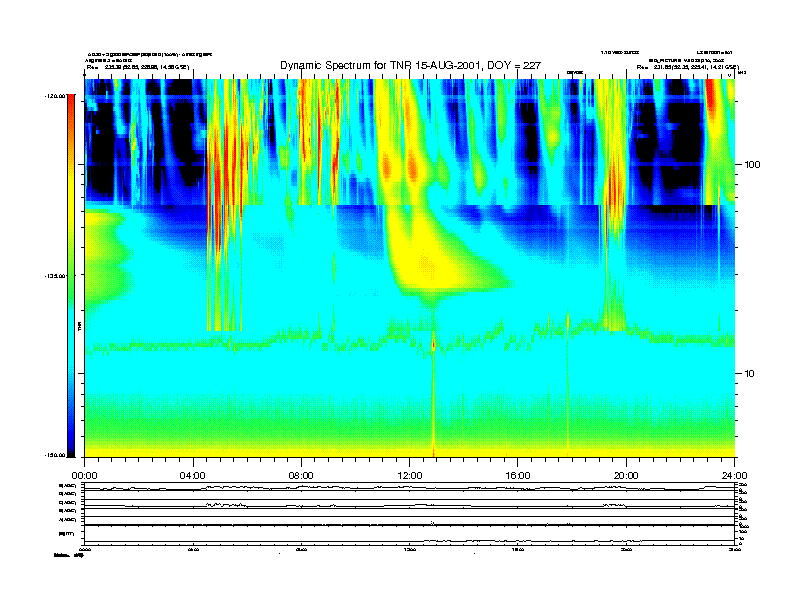
Task: Click the "08:00" time axis label
Action: pyautogui.click(x=301, y=476)
